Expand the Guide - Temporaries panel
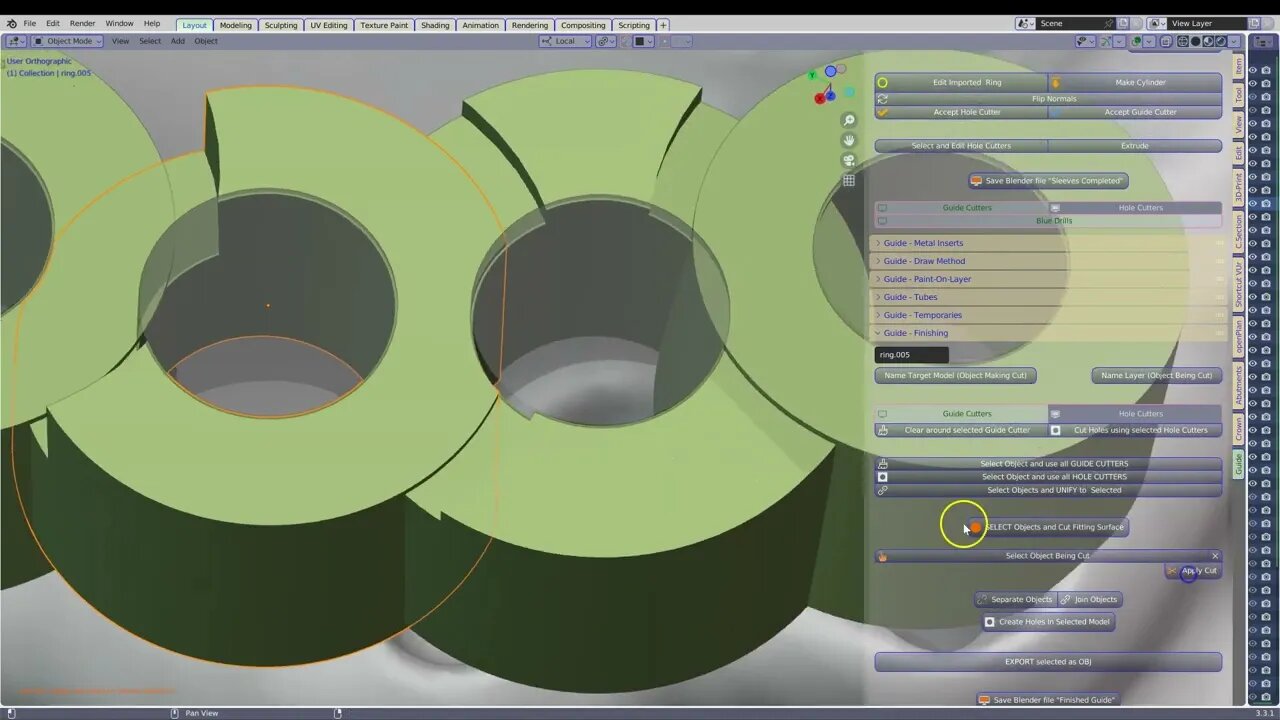This screenshot has height=720, width=1280. [x=1048, y=315]
